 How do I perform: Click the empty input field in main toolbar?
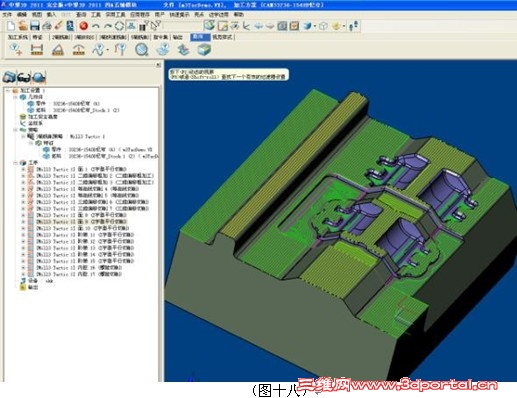(182, 26)
